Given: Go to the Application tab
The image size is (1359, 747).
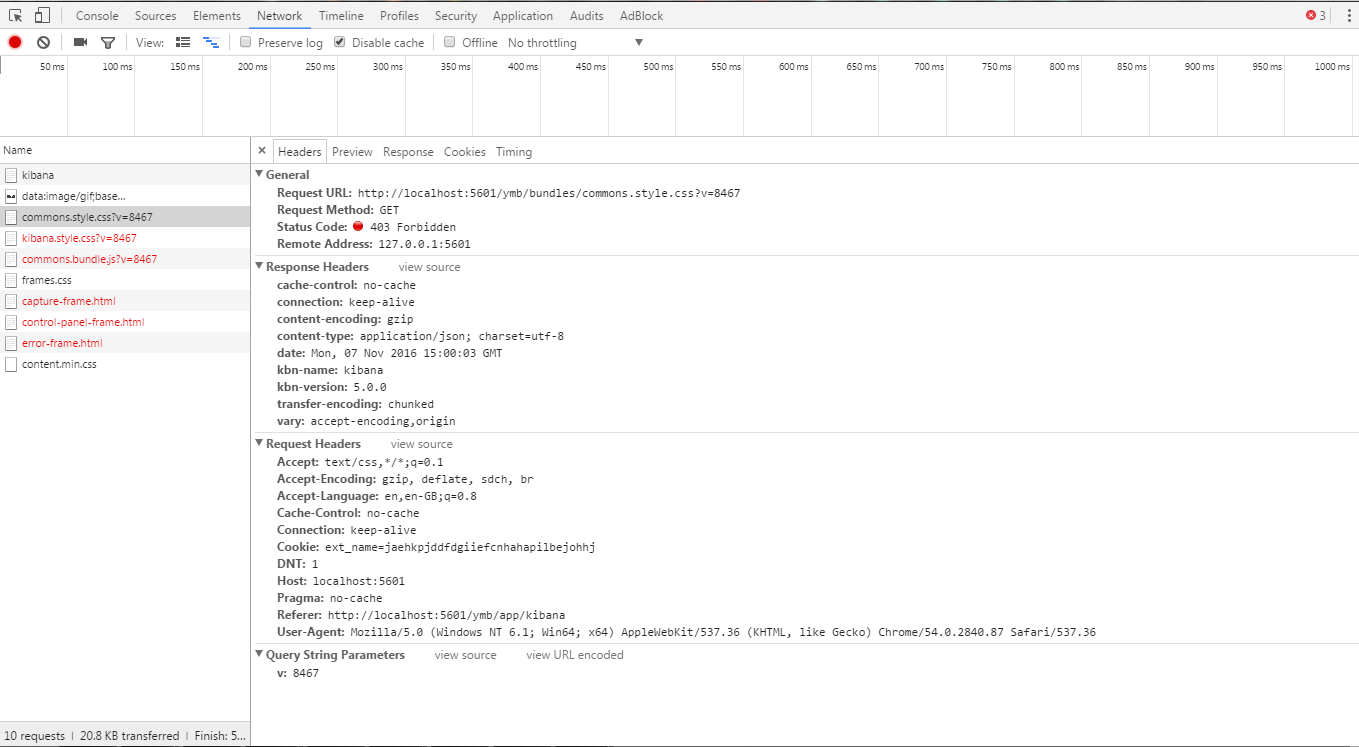Looking at the screenshot, I should 523,16.
